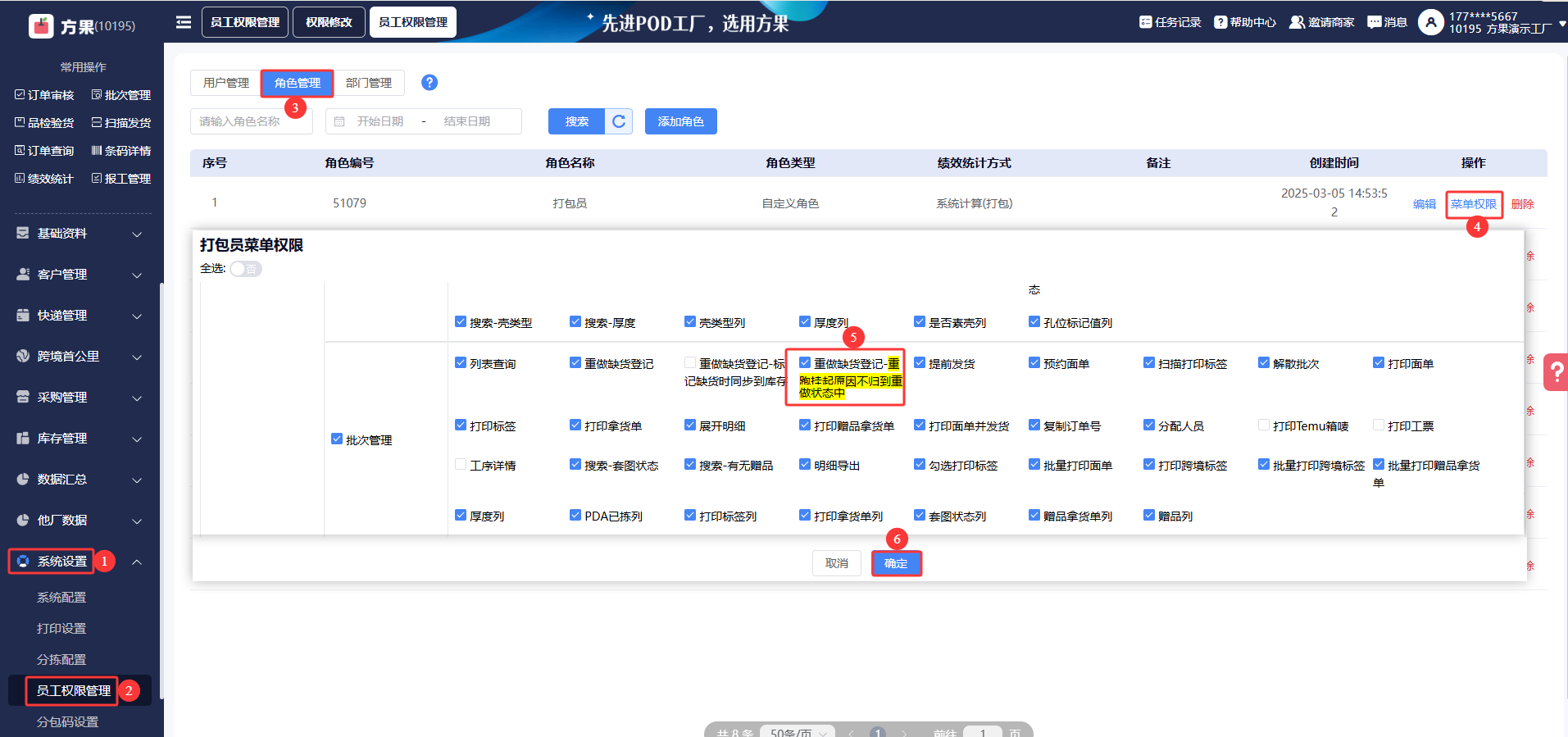The width and height of the screenshot is (1568, 737).
Task: Expand the 基础资料 sidebar menu
Action: (80, 234)
